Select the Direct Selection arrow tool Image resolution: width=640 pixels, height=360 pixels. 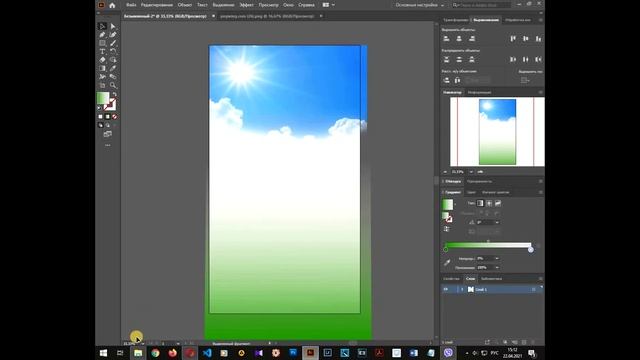(x=113, y=26)
